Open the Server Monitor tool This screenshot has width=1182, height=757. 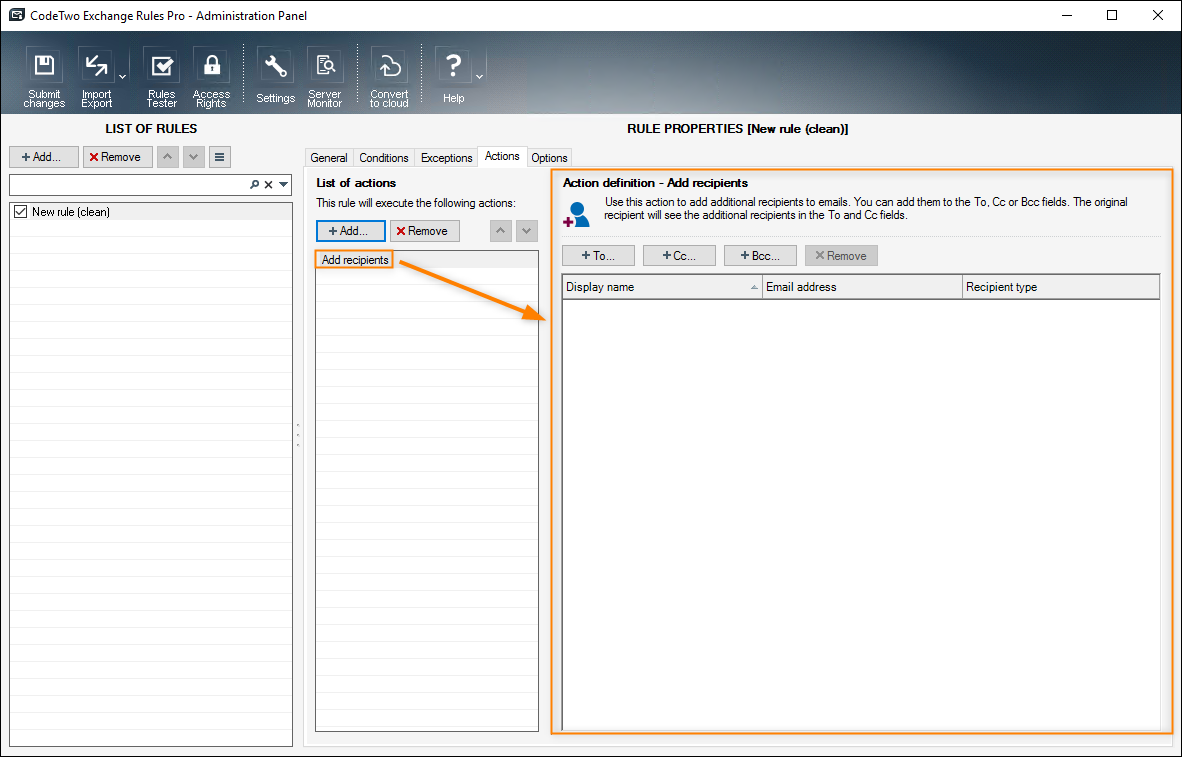click(x=325, y=76)
